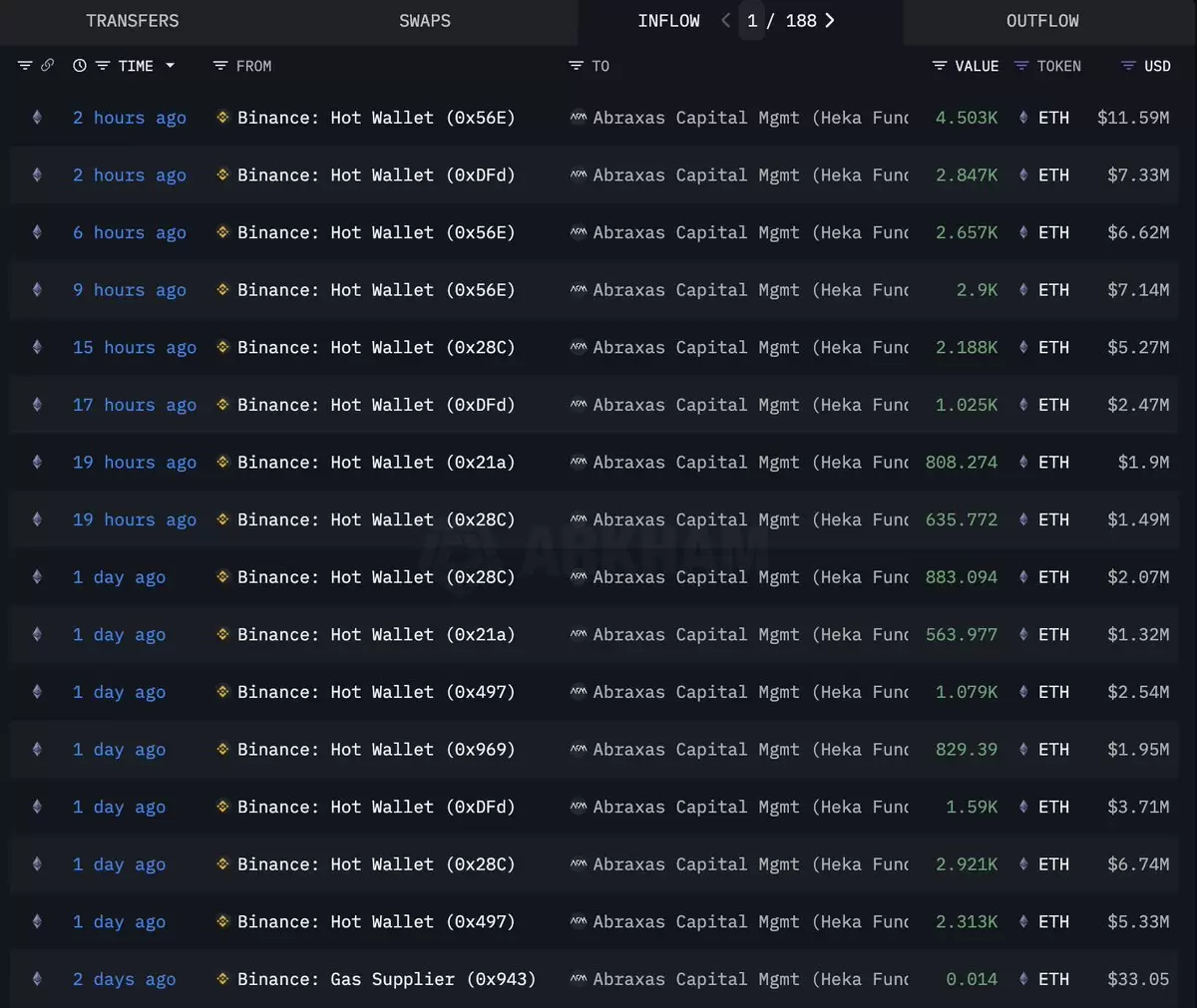Edit the current page number field

[752, 21]
